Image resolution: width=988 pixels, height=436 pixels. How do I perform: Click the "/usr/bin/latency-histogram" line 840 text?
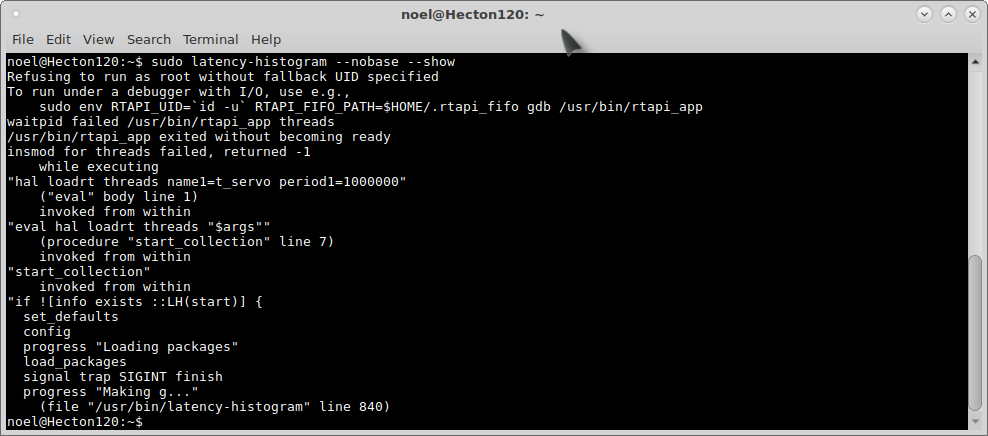214,407
